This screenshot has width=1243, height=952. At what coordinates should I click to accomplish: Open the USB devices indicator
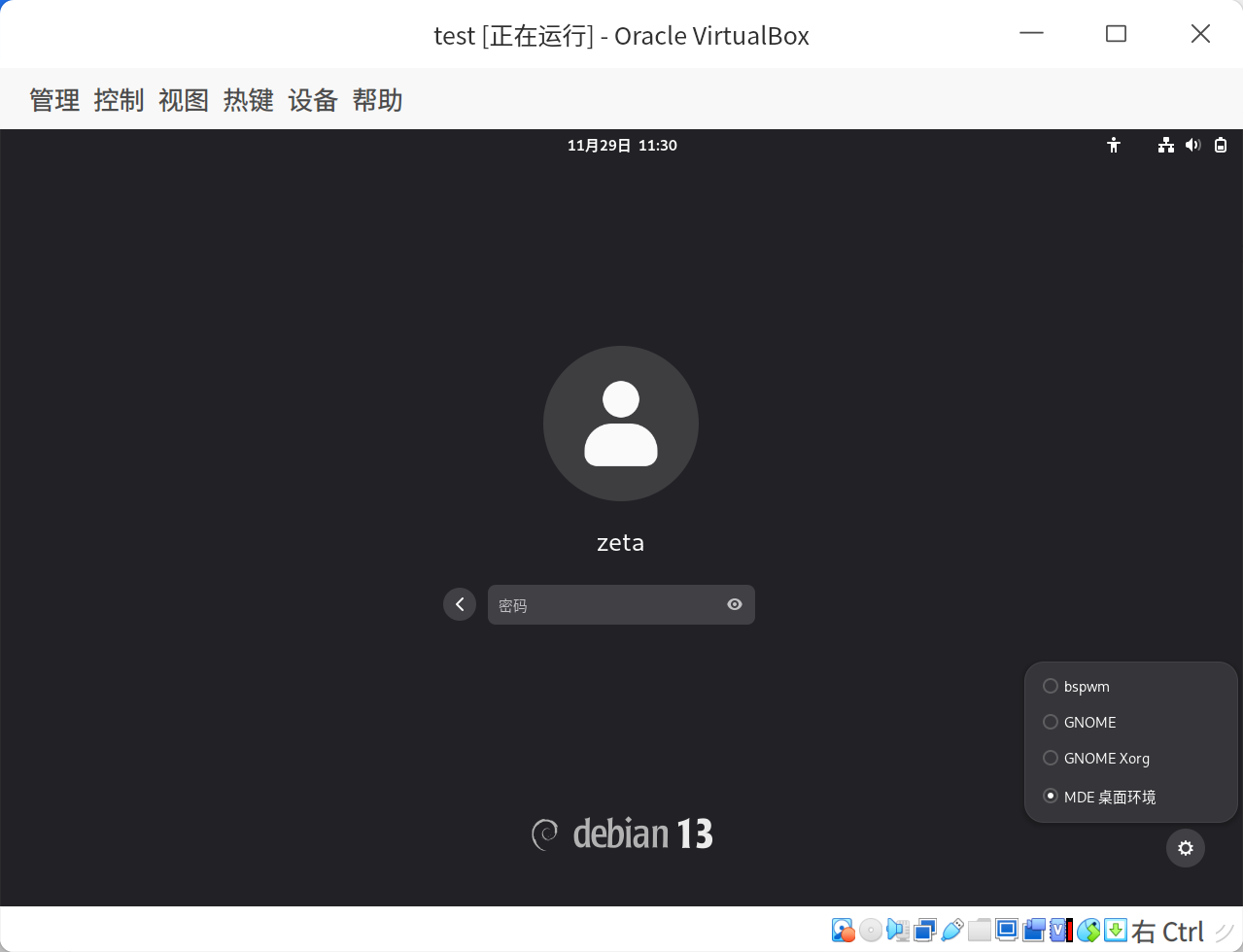coord(951,931)
